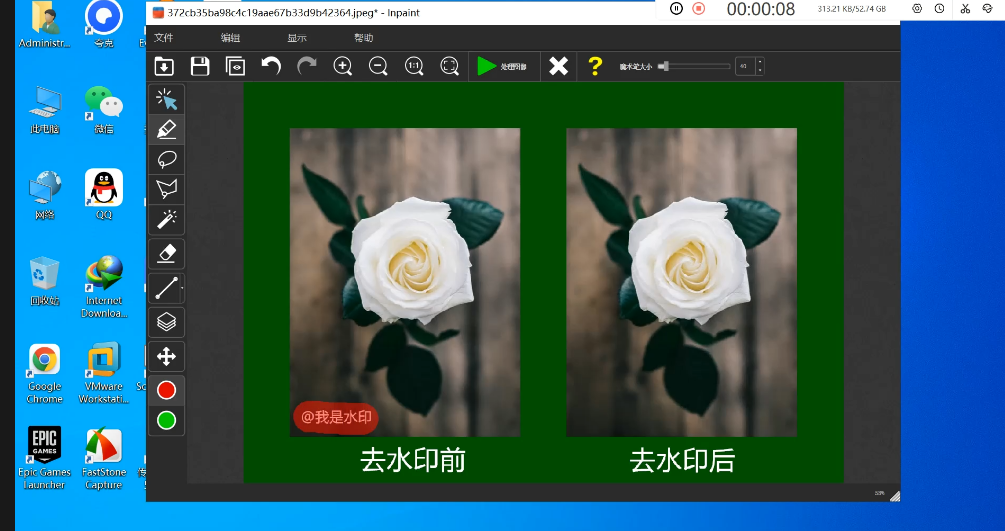Open the 微信 desktop shortcut

(x=103, y=110)
